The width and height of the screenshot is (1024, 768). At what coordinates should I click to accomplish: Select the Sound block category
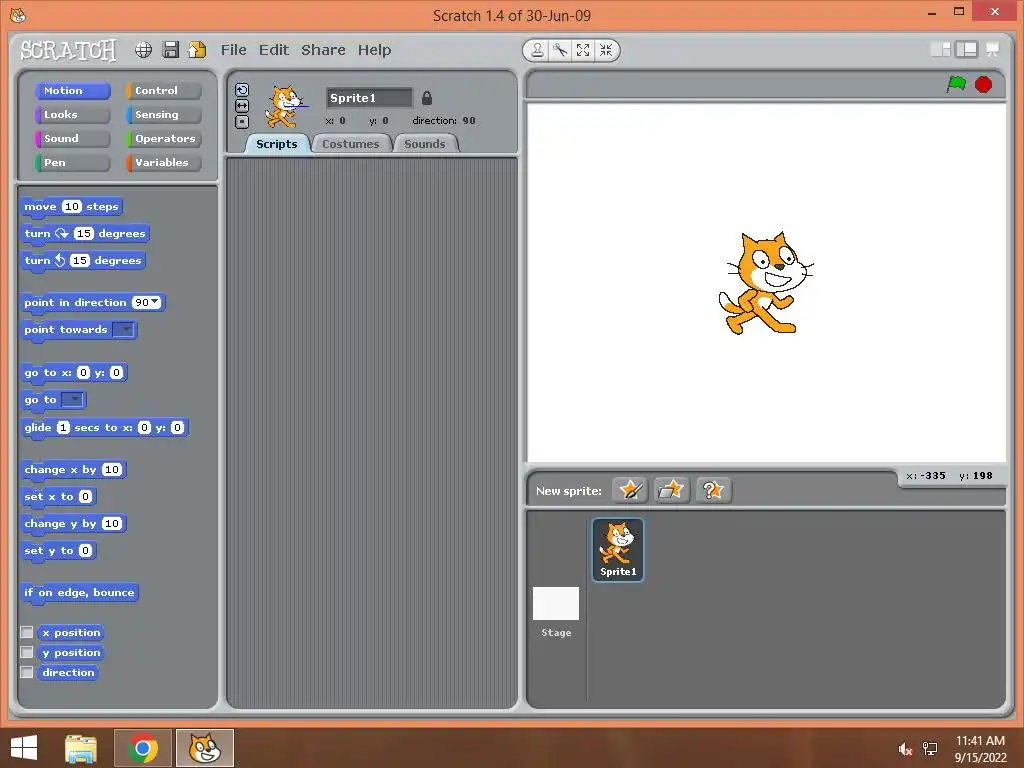[72, 138]
